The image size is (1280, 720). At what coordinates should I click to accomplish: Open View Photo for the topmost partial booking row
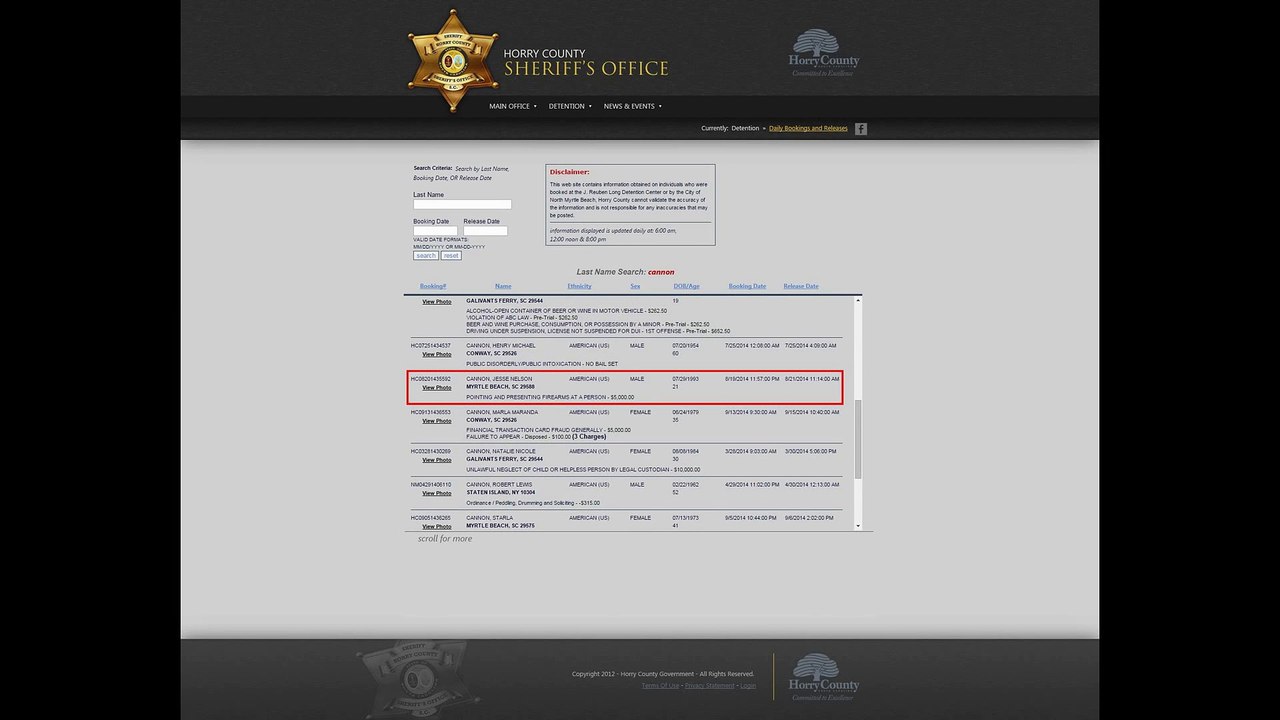436,301
